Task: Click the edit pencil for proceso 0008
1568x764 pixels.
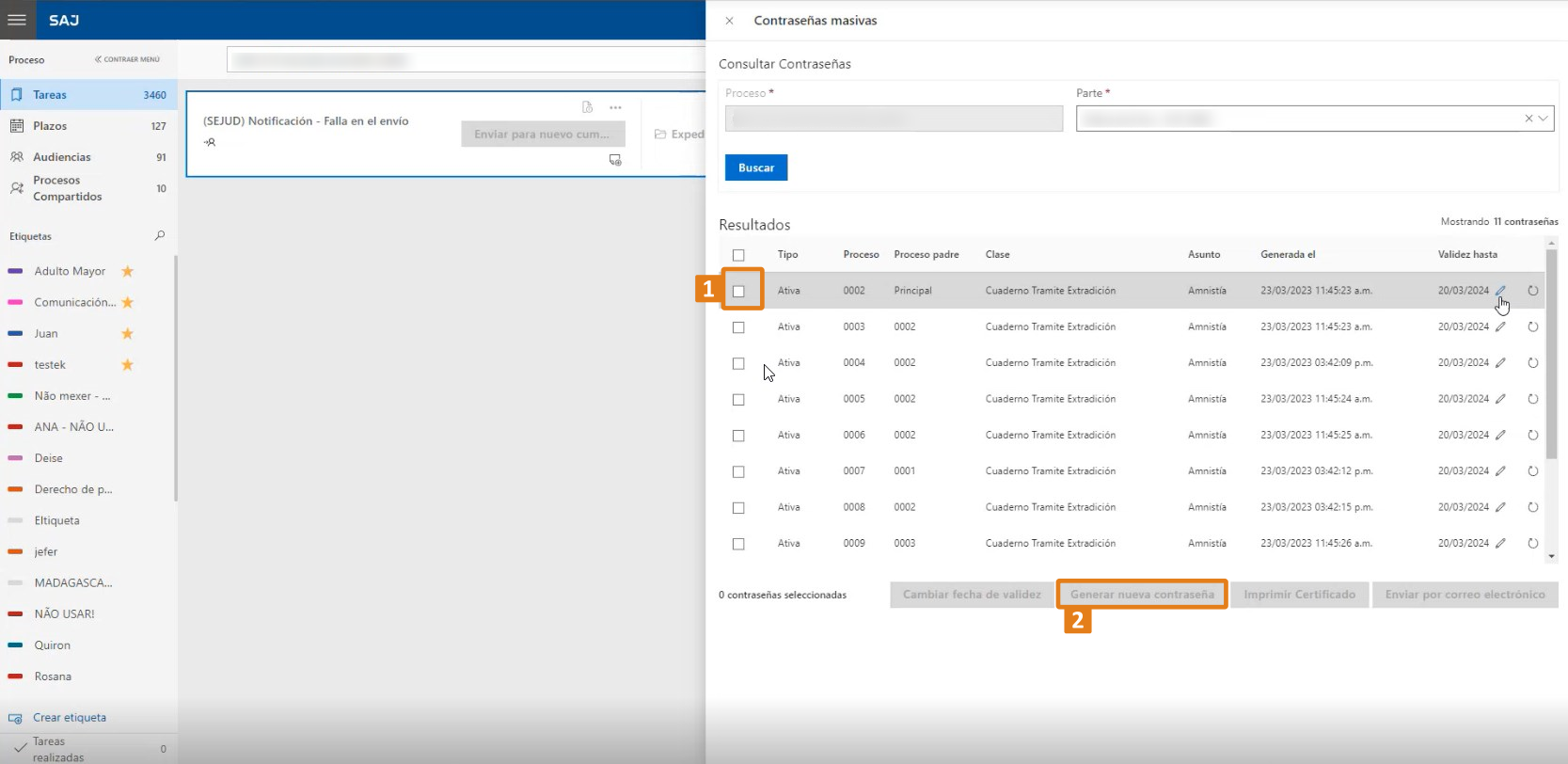Action: [1501, 507]
